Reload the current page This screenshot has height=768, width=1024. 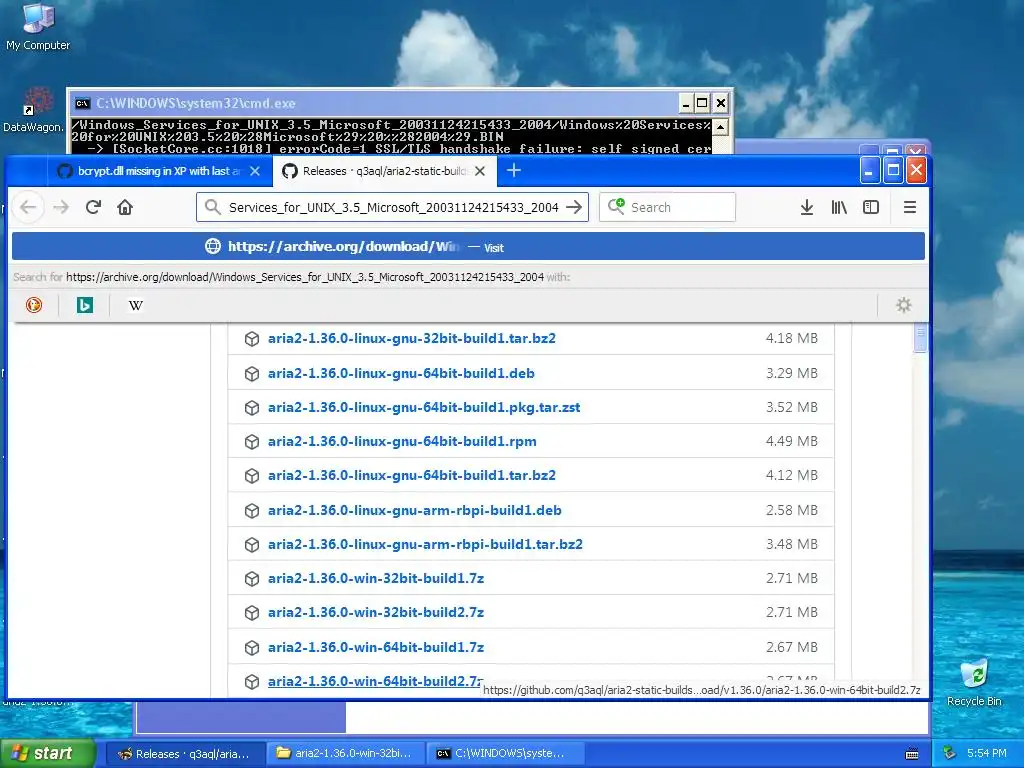point(93,208)
